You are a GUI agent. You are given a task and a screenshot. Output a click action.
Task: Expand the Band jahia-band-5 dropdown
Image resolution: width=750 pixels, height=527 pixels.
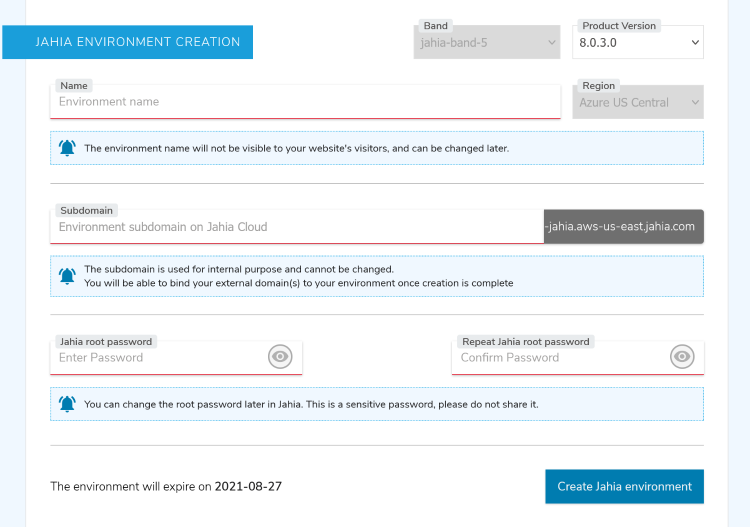pyautogui.click(x=486, y=42)
